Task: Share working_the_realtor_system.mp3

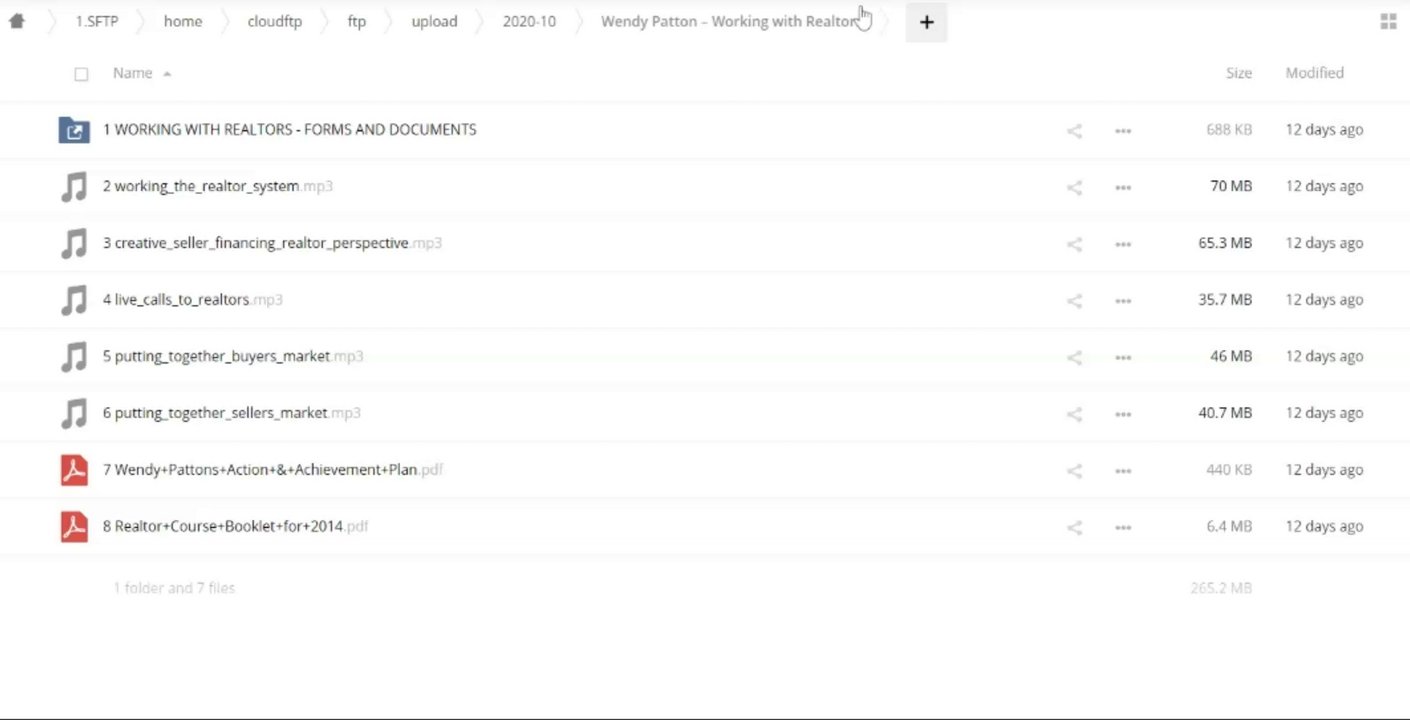Action: point(1074,187)
